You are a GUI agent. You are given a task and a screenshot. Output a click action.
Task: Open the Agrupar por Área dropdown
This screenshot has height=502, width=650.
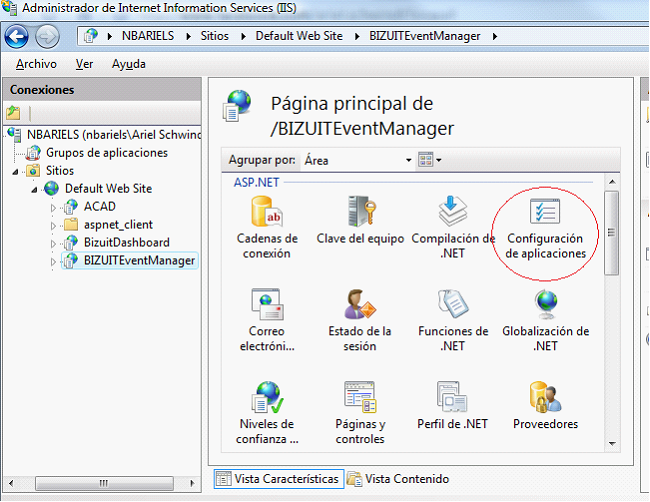tap(358, 160)
